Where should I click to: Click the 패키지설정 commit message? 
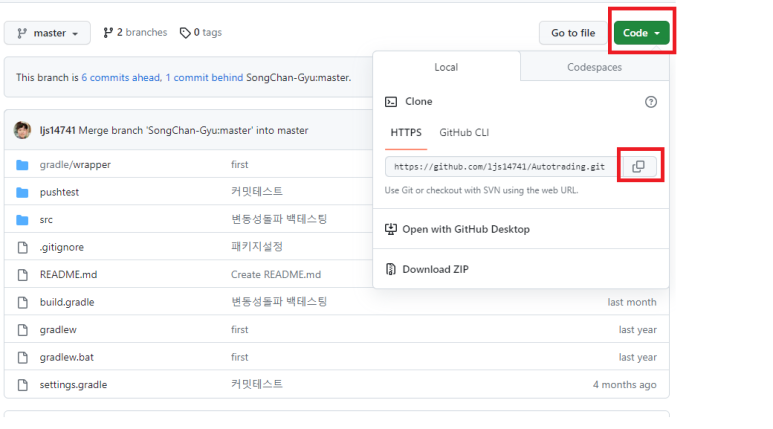(257, 247)
